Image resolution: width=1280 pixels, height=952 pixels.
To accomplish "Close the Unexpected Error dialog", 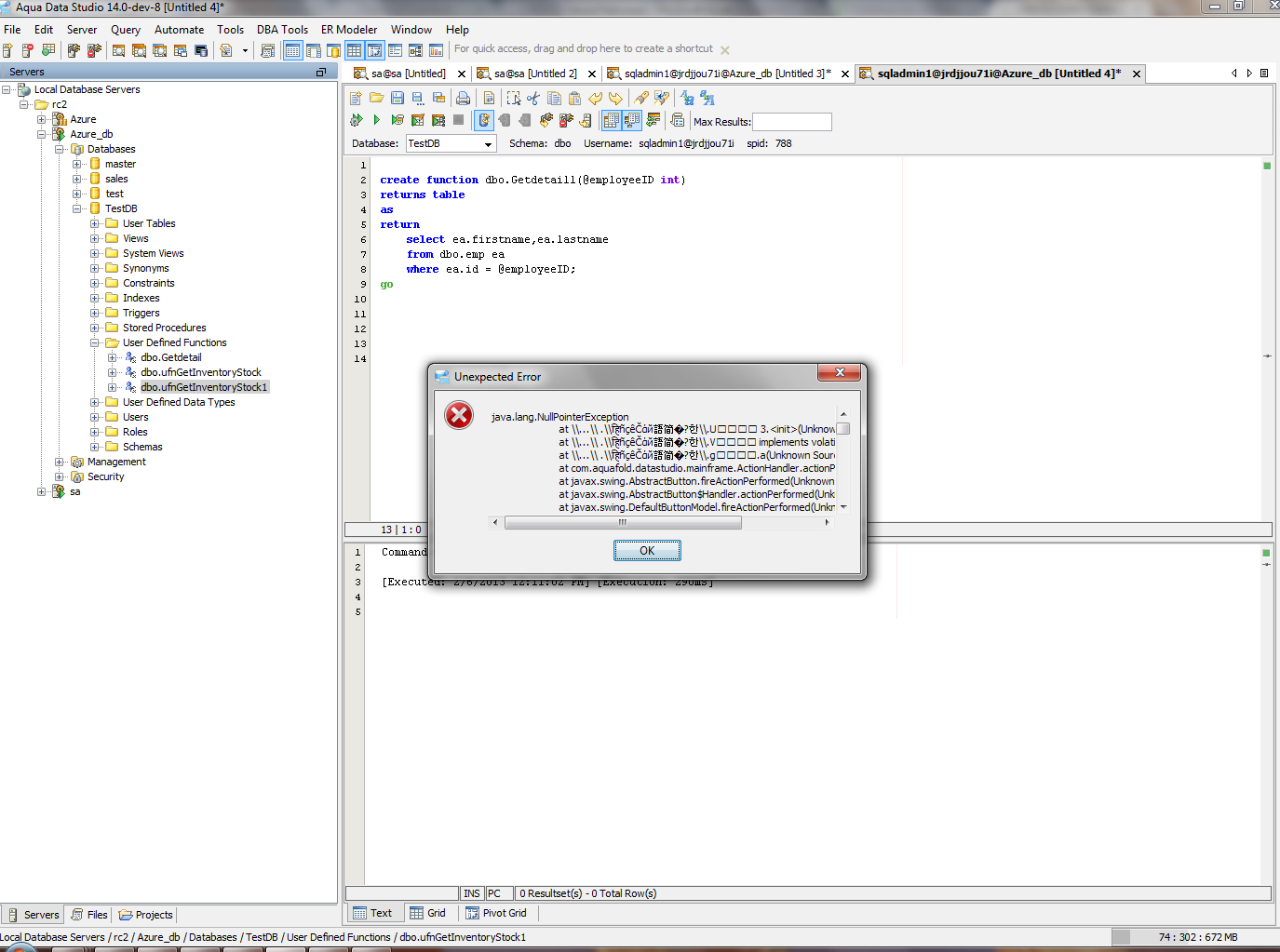I will point(840,373).
